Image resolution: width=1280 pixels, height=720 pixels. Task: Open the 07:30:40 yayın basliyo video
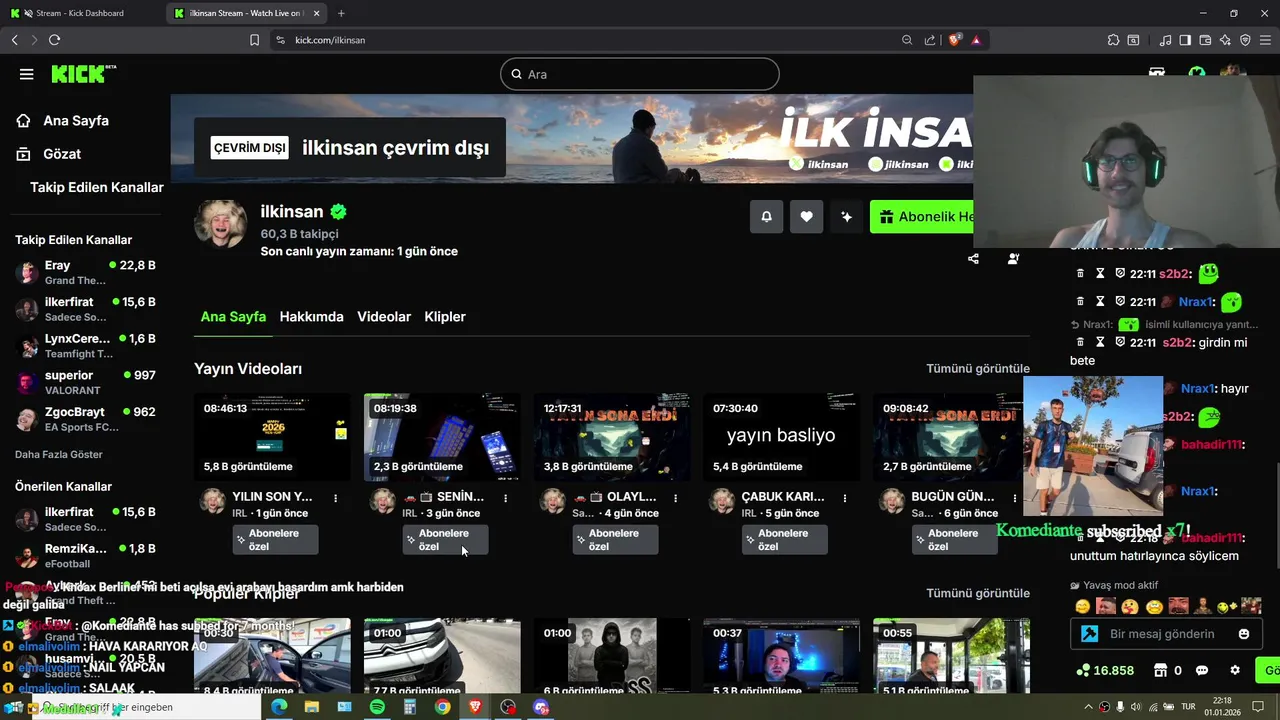point(781,437)
